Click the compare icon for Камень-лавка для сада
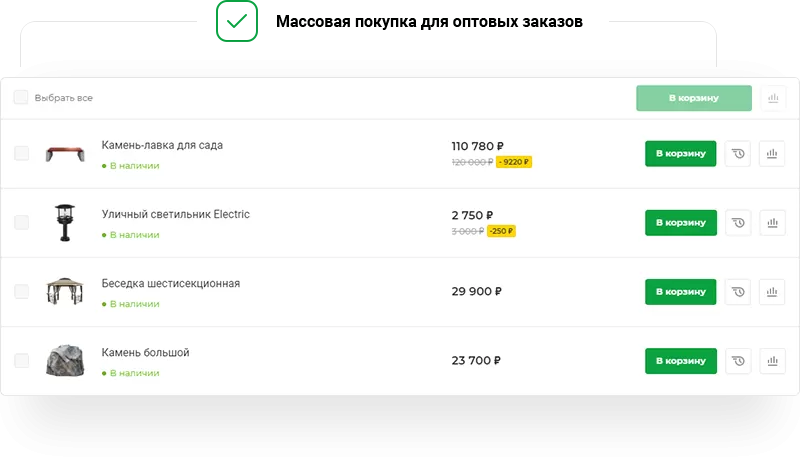 click(772, 154)
